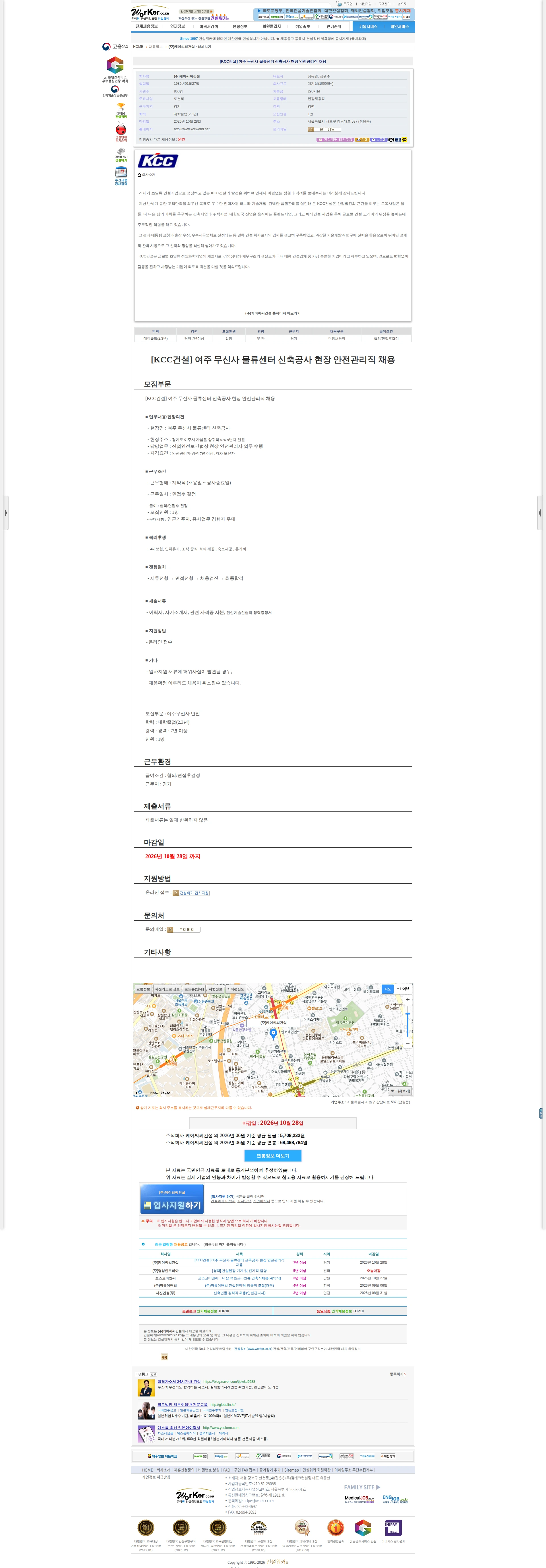
Task: Share the posting via KakaoTalk icon
Action: 404,139
